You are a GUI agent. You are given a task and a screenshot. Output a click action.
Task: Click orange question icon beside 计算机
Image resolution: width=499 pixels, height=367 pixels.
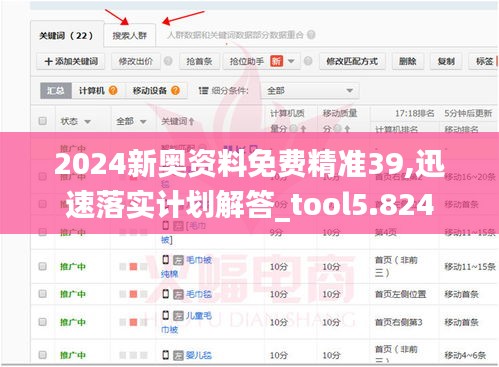(113, 90)
